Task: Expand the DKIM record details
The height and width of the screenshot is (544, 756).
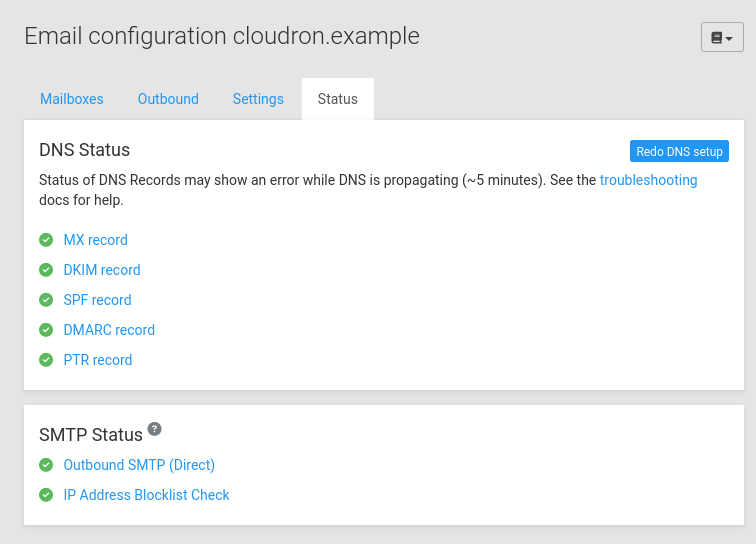Action: (102, 270)
